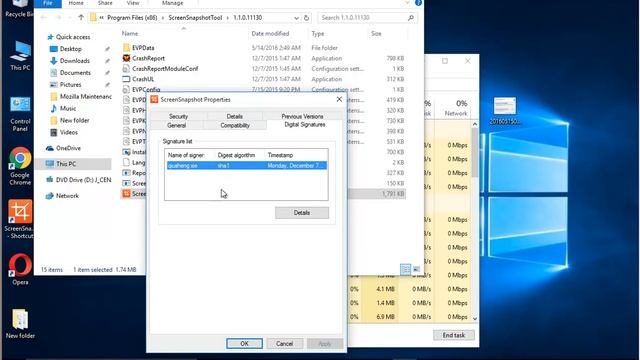Launch ScreenSnapshot shortcut on desktop
This screenshot has width=640, height=360.
click(20, 220)
